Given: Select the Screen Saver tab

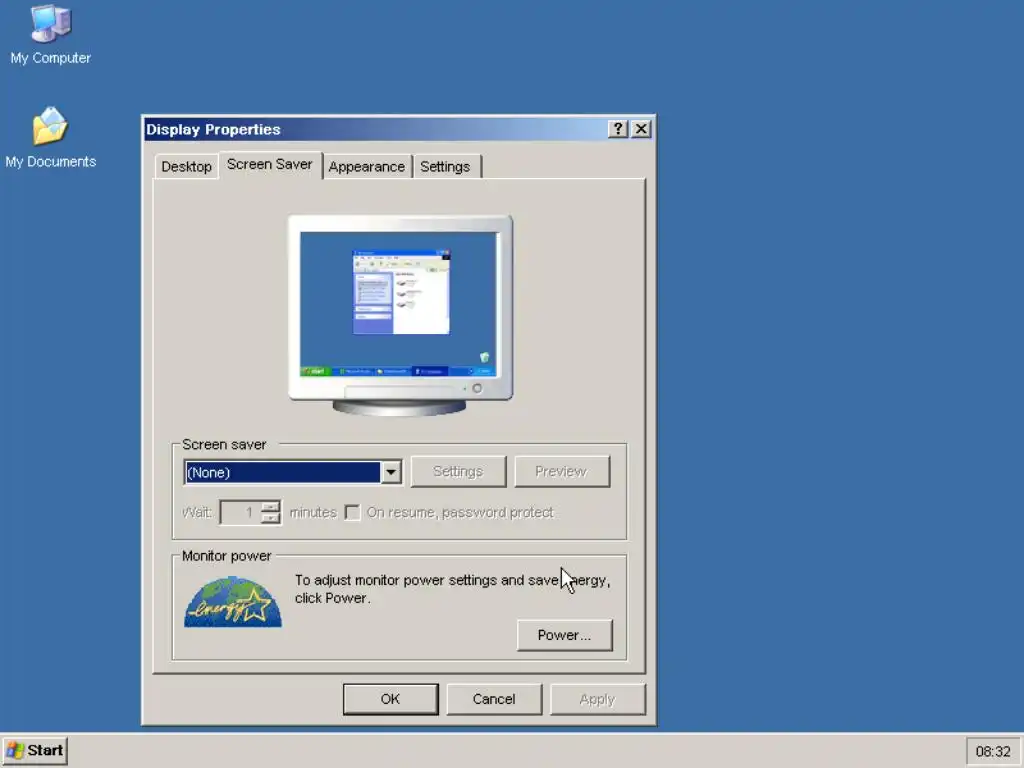Looking at the screenshot, I should tap(270, 165).
